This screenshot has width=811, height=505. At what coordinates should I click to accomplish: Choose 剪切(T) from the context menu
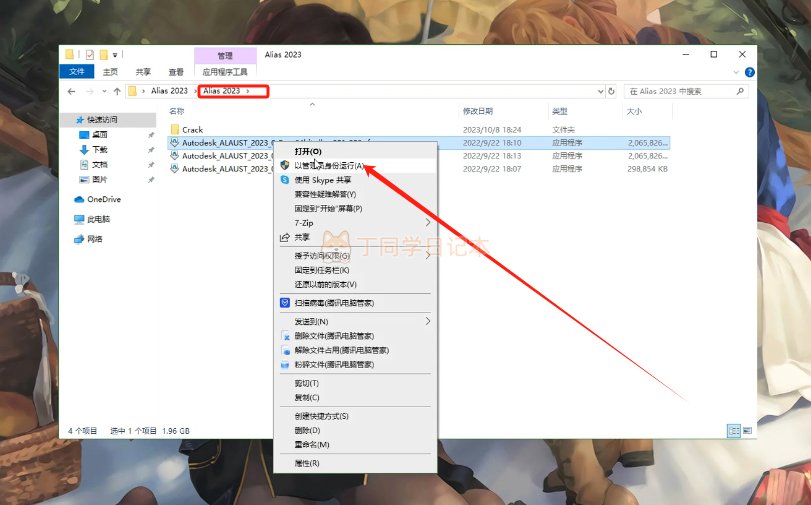pos(355,383)
